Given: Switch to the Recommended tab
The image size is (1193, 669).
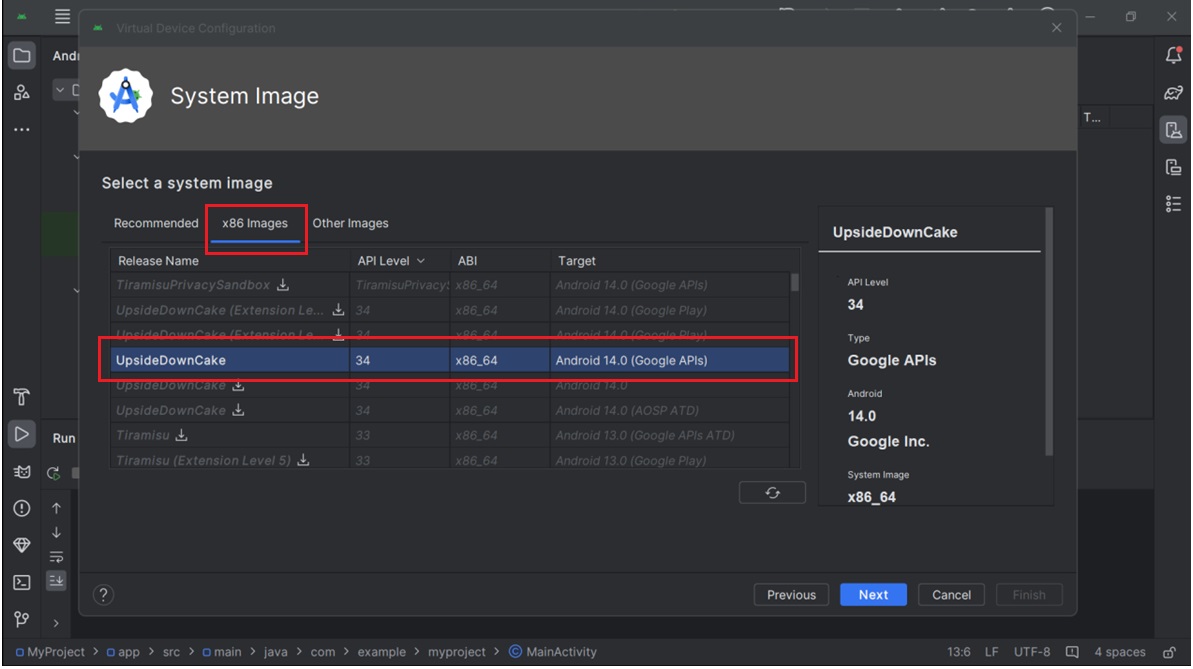Looking at the screenshot, I should click(x=156, y=223).
